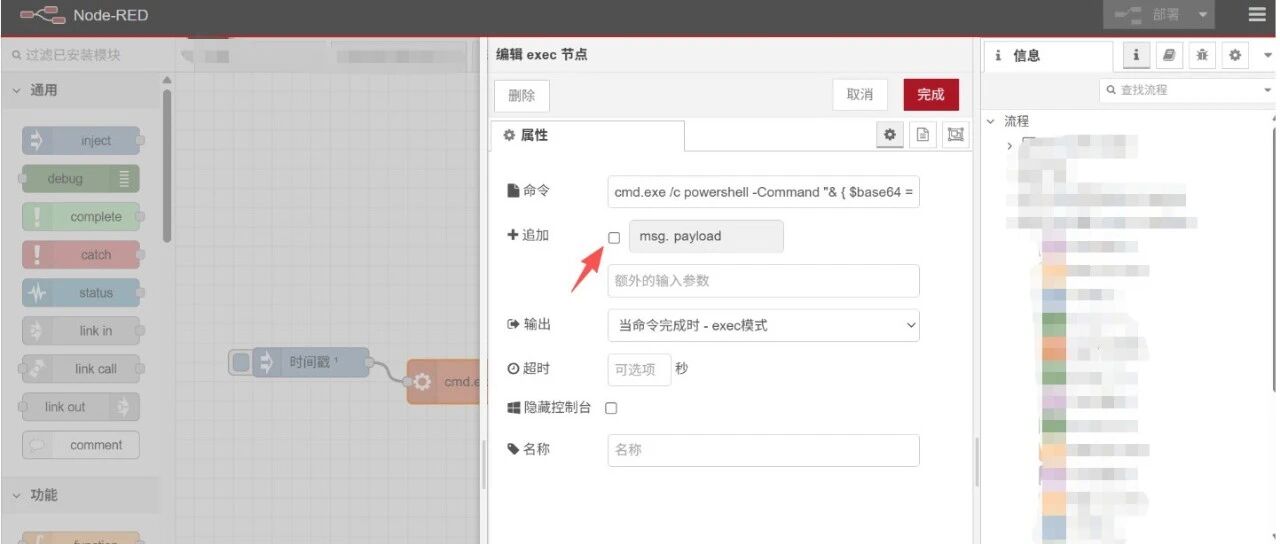This screenshot has height=544, width=1280.
Task: Select the complete node in the palette
Action: 82,217
